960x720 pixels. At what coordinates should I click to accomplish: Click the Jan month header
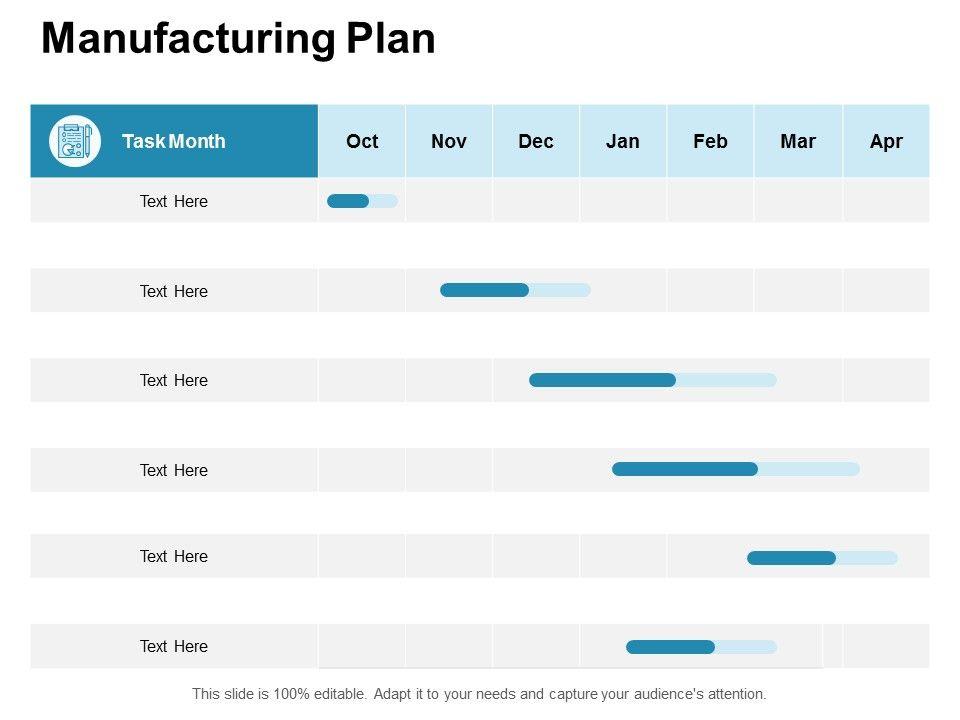623,141
